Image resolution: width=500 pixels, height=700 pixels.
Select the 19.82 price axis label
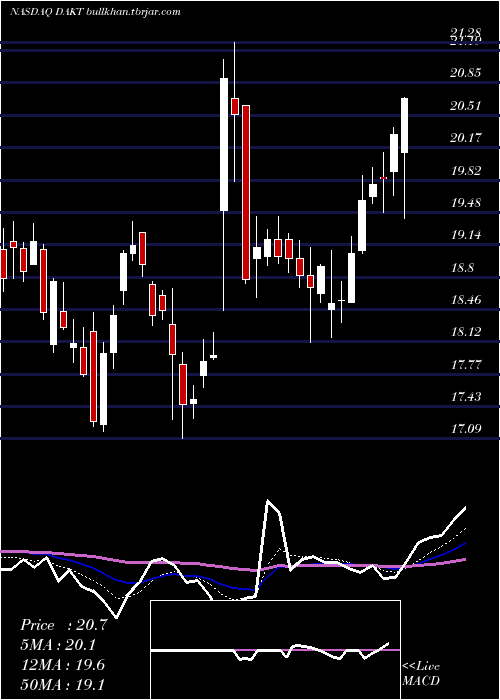click(x=466, y=171)
